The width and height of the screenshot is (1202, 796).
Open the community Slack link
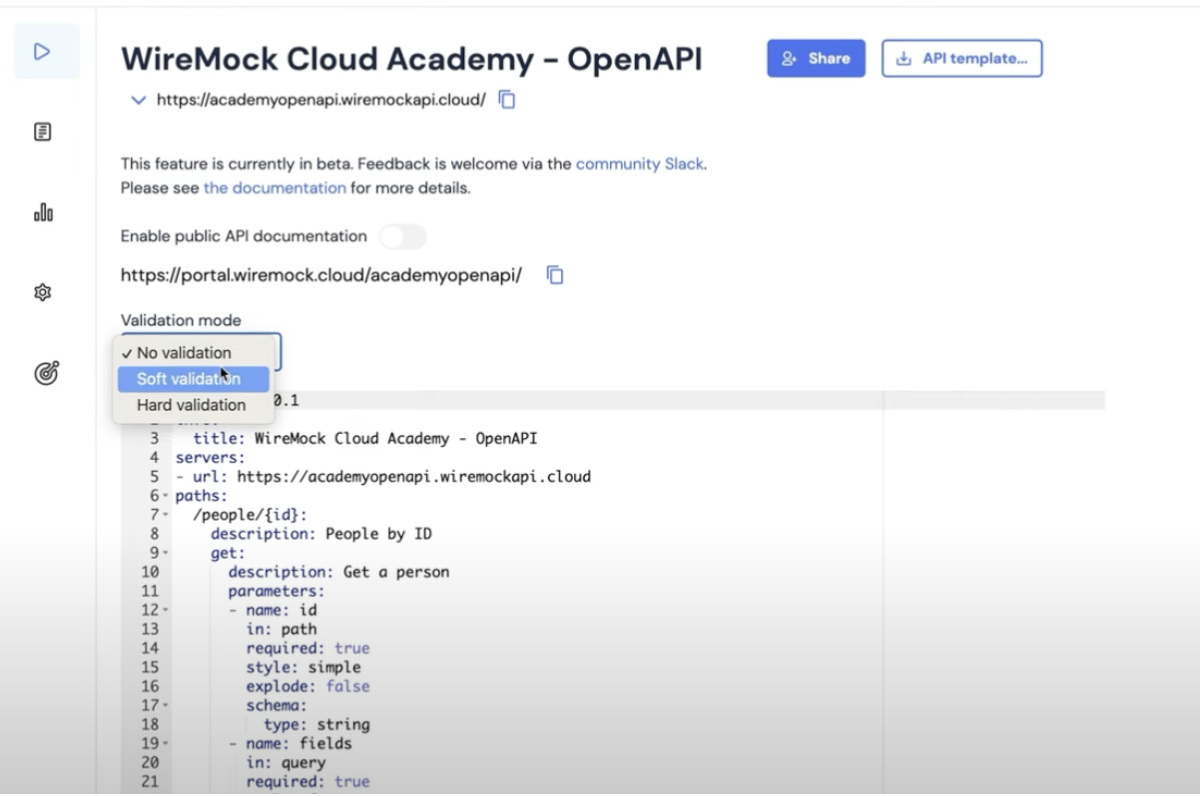click(x=640, y=164)
